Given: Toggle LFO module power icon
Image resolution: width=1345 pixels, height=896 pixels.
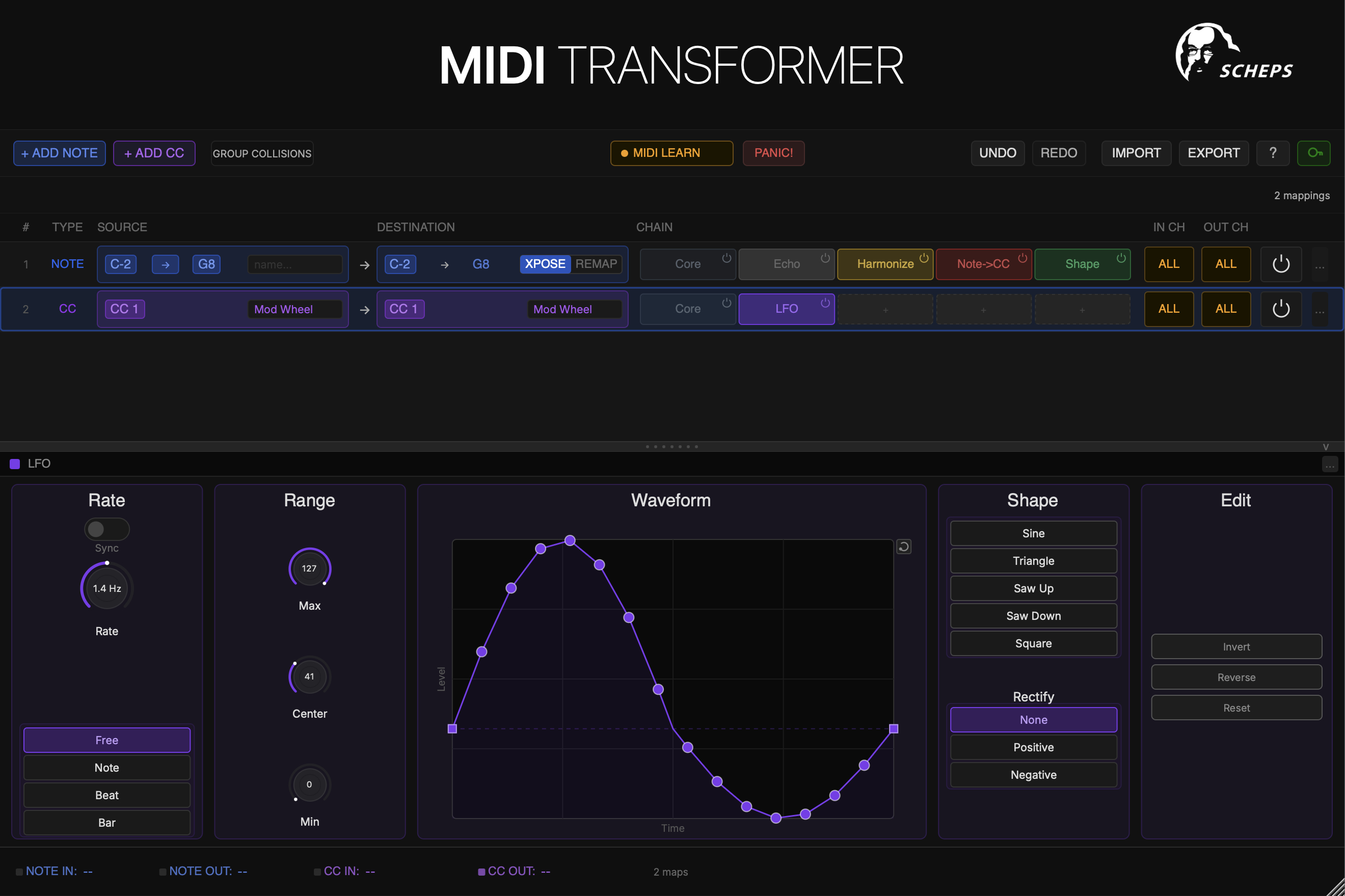Looking at the screenshot, I should [825, 302].
